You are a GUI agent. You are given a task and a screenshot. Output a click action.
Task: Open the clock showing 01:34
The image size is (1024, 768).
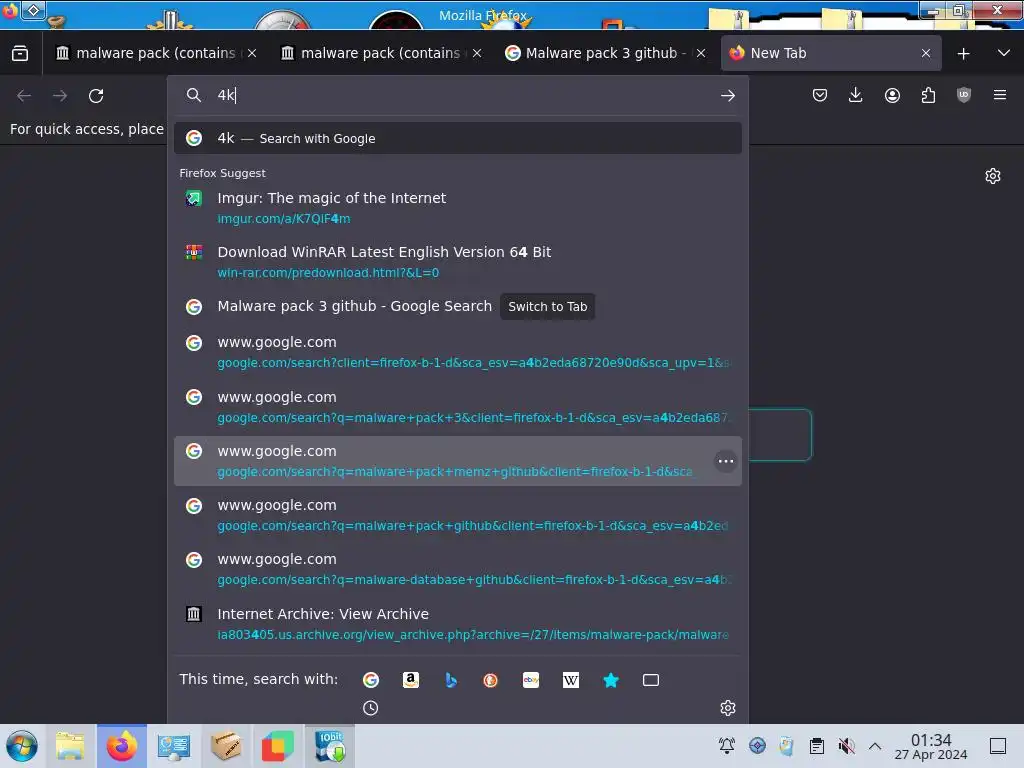[931, 746]
